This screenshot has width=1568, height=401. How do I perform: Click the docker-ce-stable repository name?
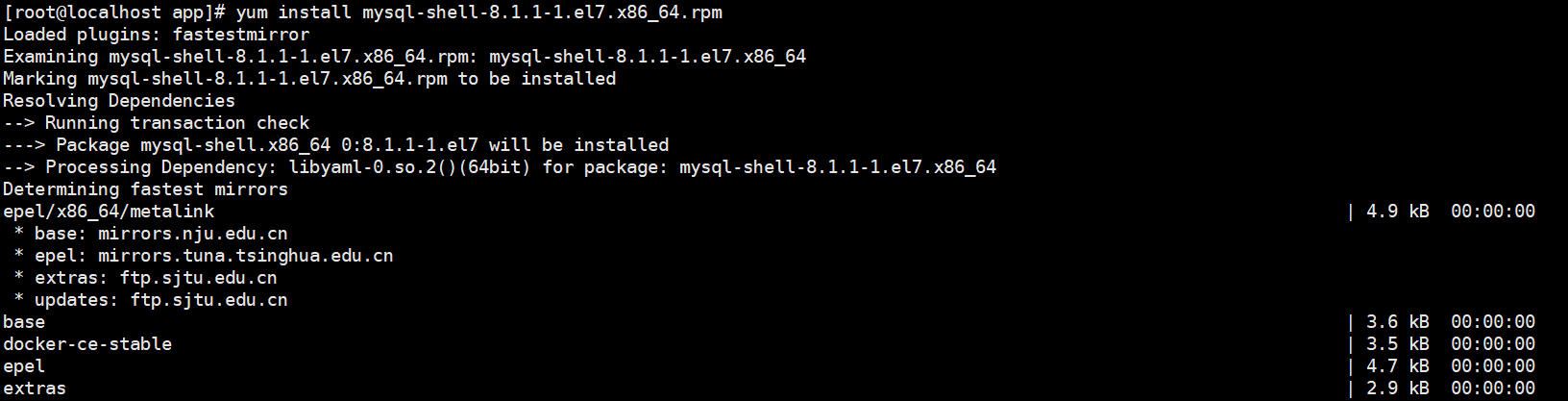click(87, 344)
